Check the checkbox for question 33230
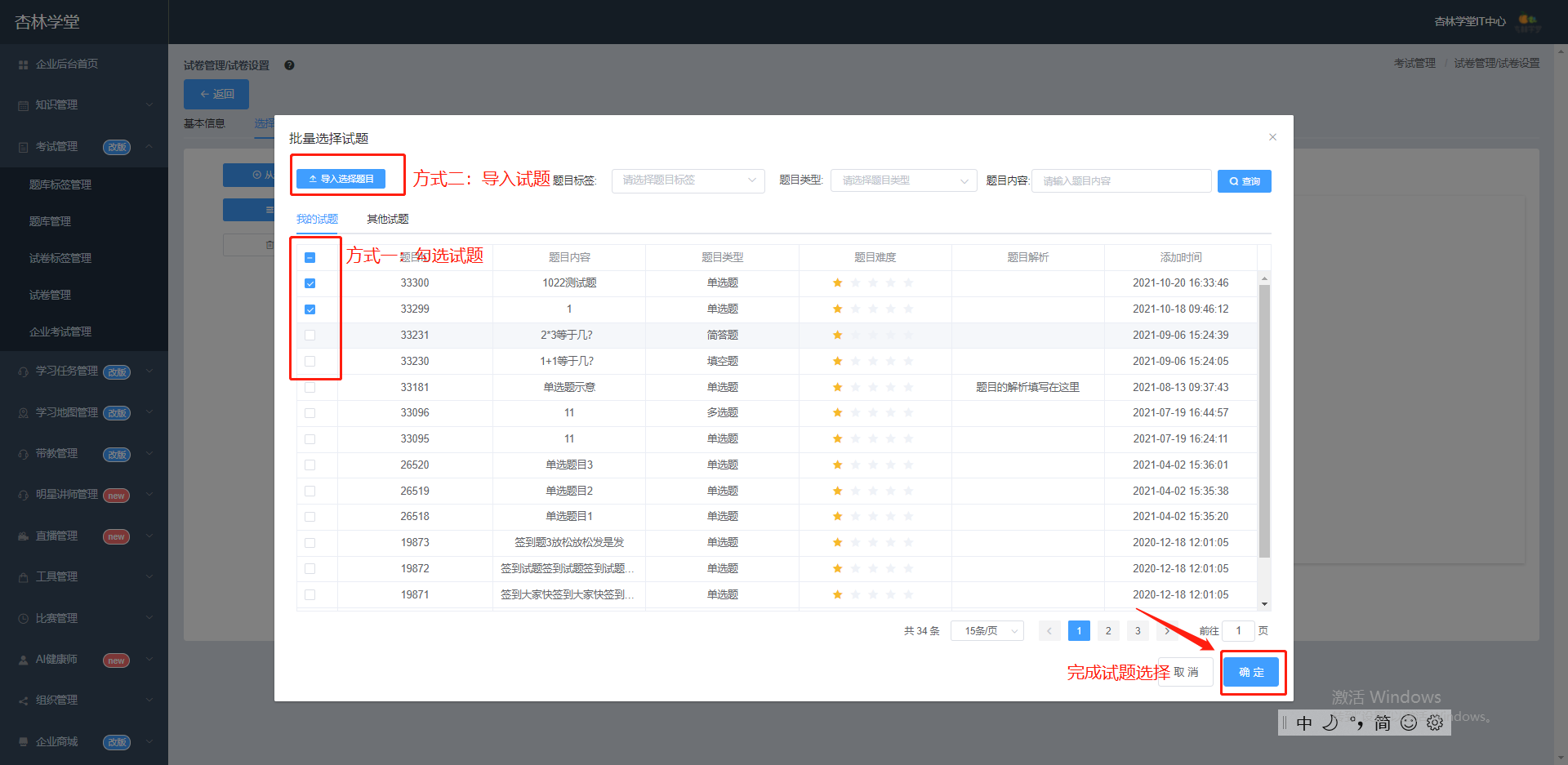 (310, 361)
